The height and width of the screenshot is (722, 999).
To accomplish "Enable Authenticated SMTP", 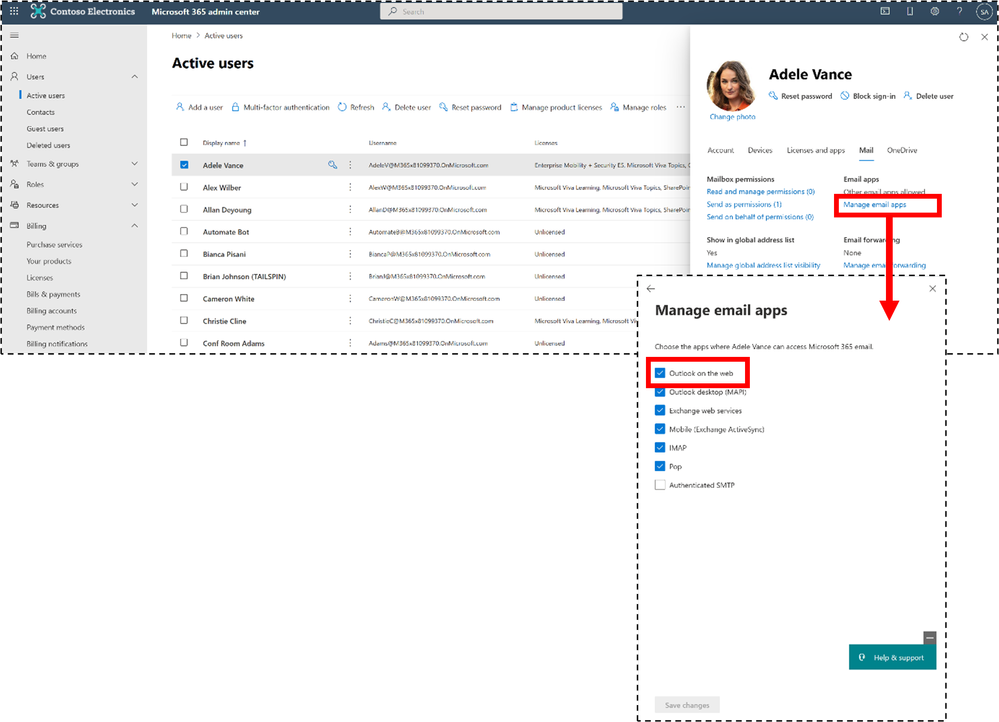I will click(x=660, y=485).
